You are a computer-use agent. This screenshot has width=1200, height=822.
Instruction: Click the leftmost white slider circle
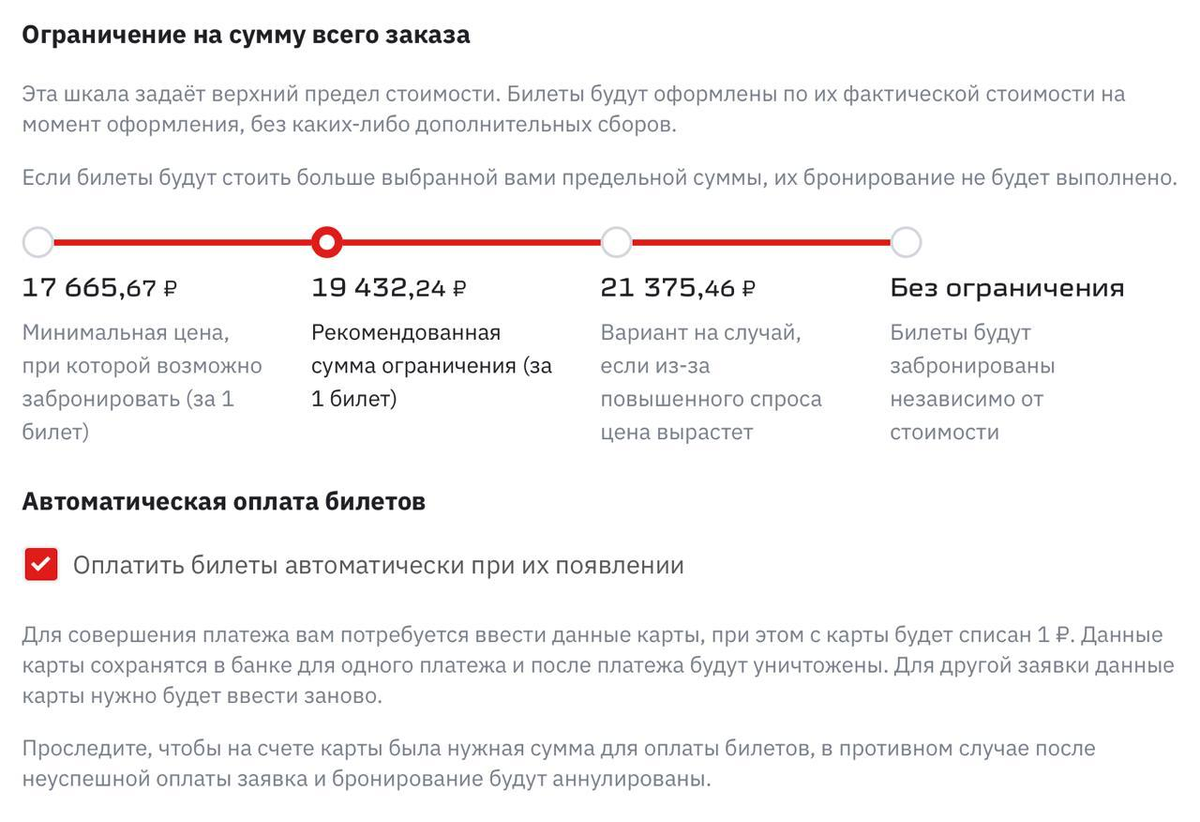click(x=38, y=241)
